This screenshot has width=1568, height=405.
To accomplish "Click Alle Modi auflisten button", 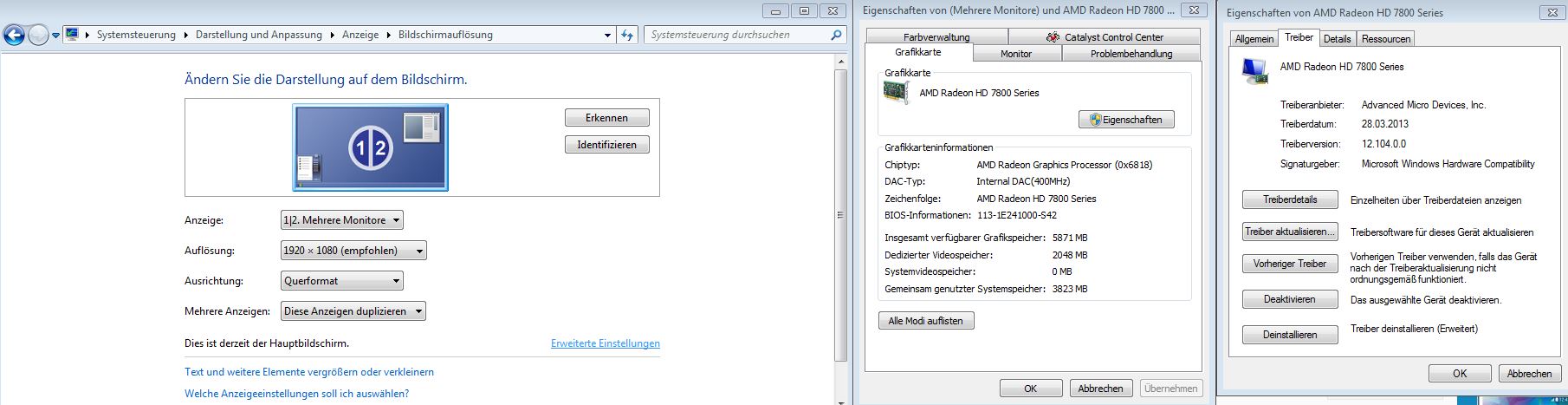I will 926,321.
